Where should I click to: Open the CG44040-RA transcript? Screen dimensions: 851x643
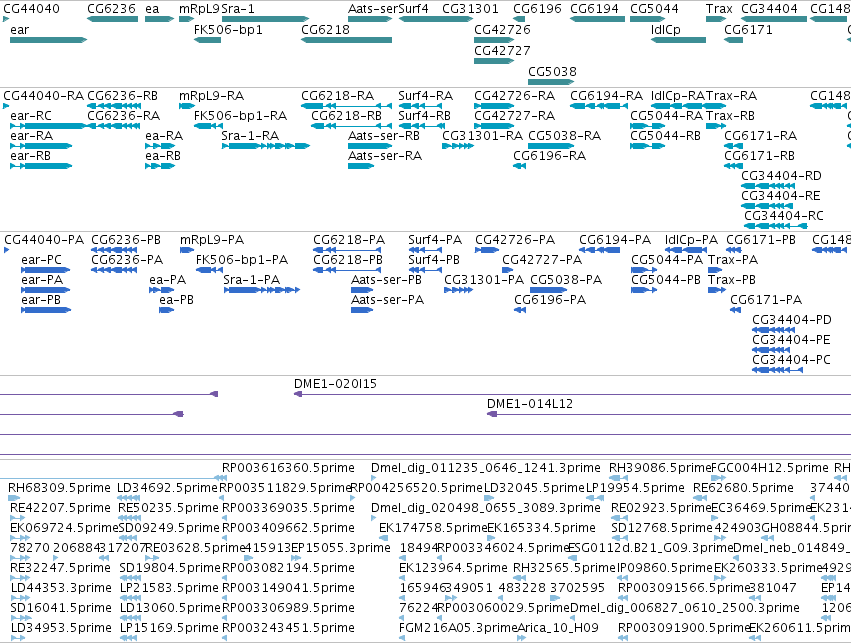tap(6, 105)
